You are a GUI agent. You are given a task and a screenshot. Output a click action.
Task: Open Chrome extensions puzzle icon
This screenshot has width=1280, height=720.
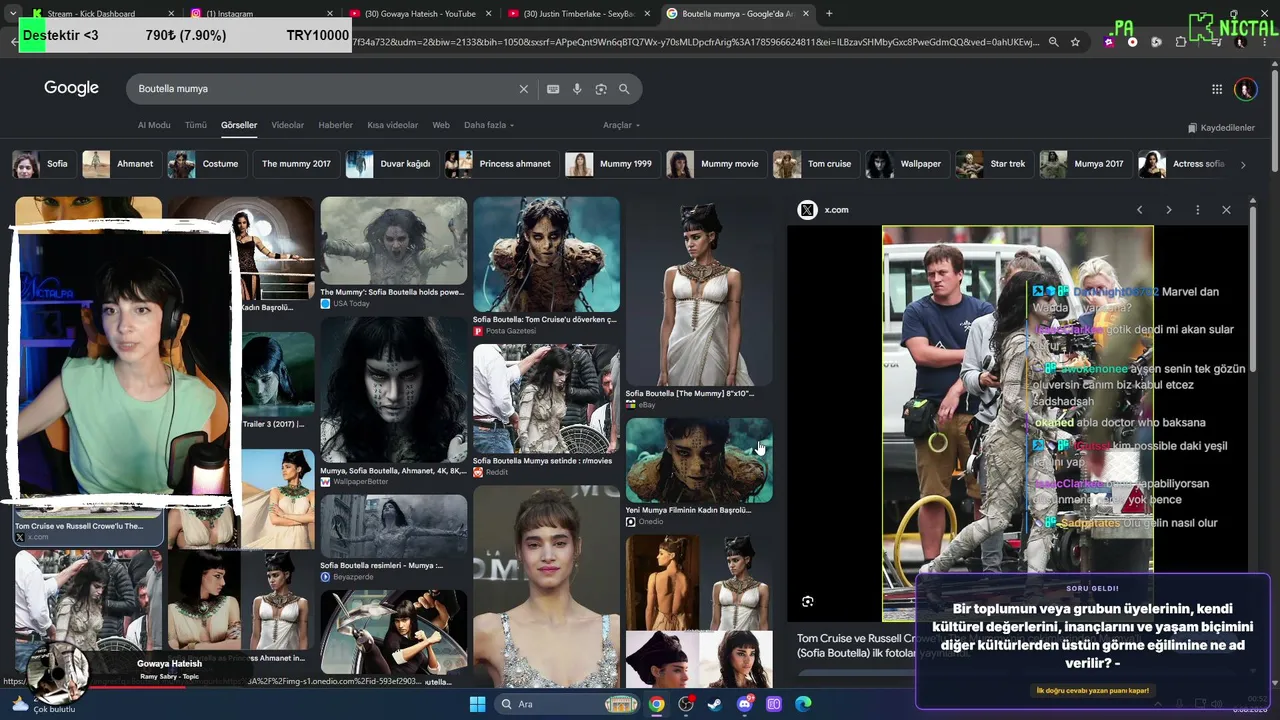point(1181,42)
